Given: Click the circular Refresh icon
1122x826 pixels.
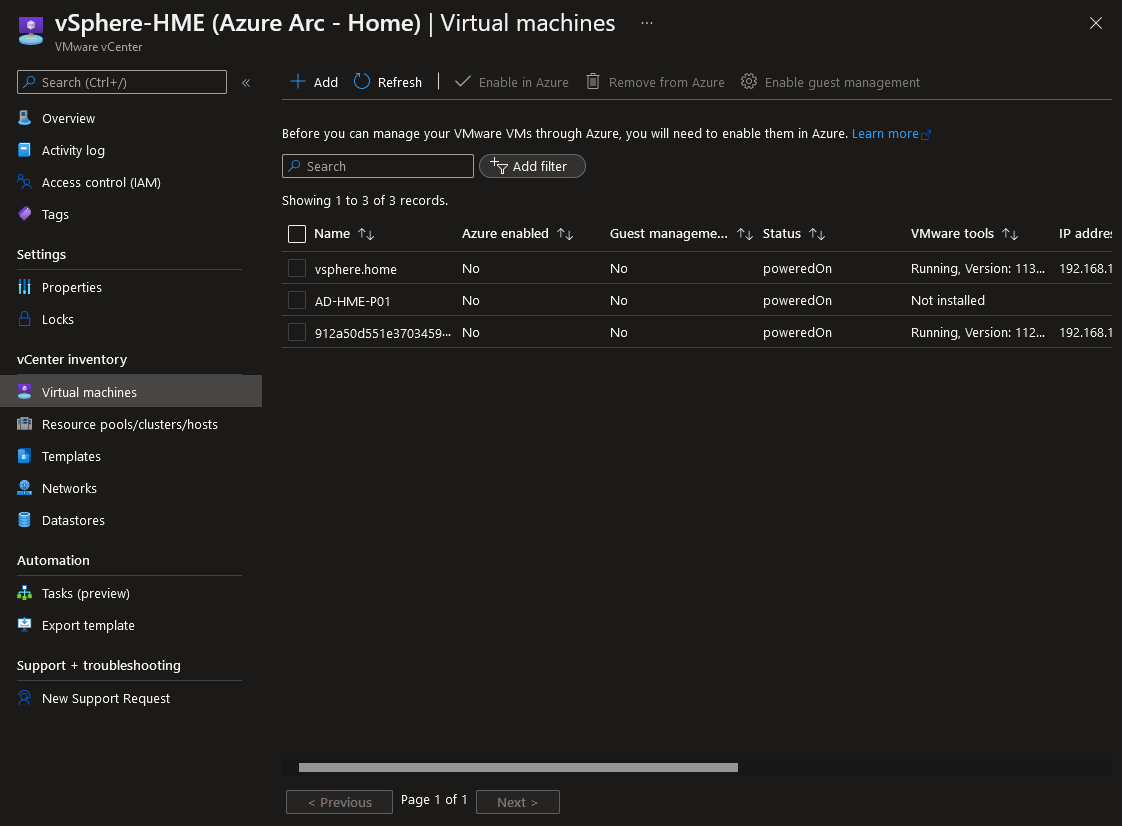Looking at the screenshot, I should [362, 82].
